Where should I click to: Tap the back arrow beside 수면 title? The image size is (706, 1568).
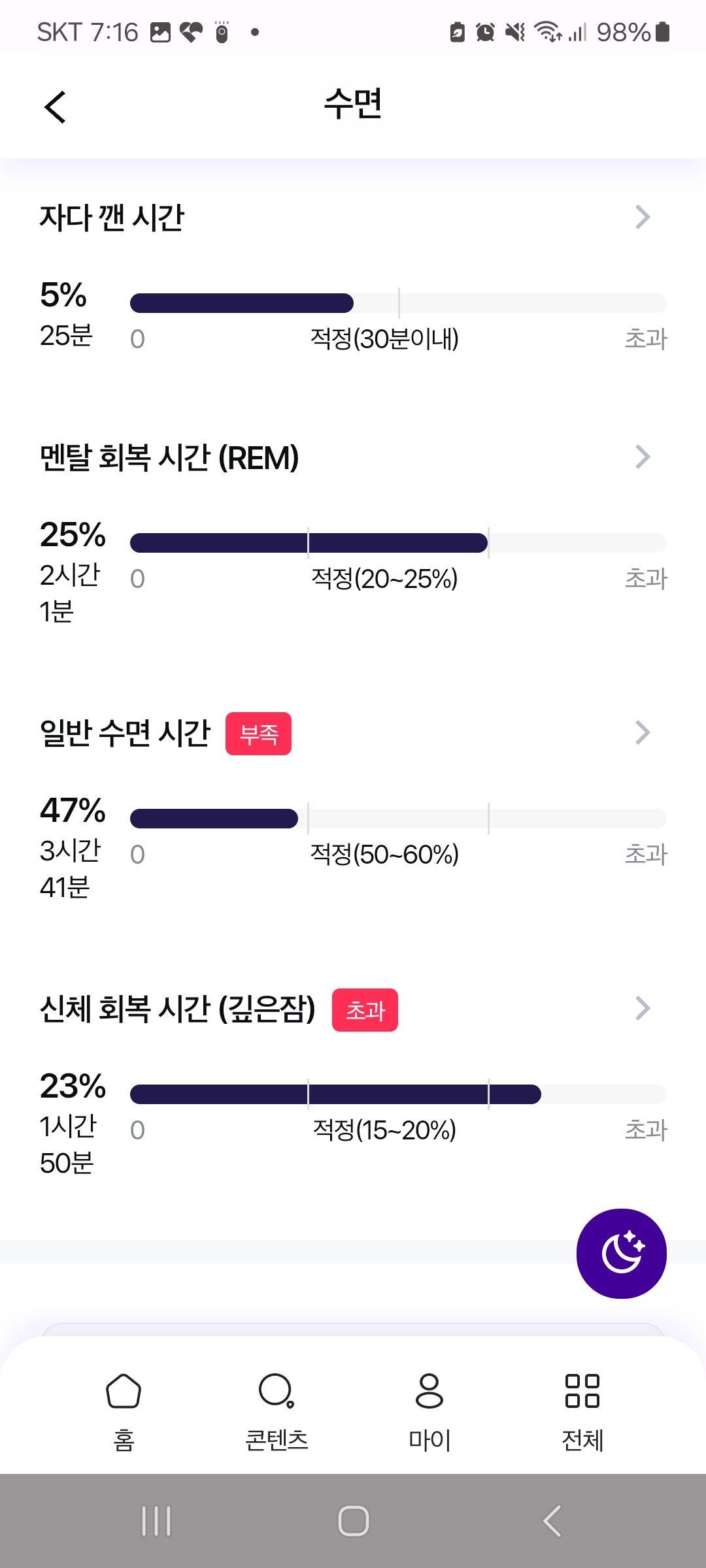[x=56, y=106]
